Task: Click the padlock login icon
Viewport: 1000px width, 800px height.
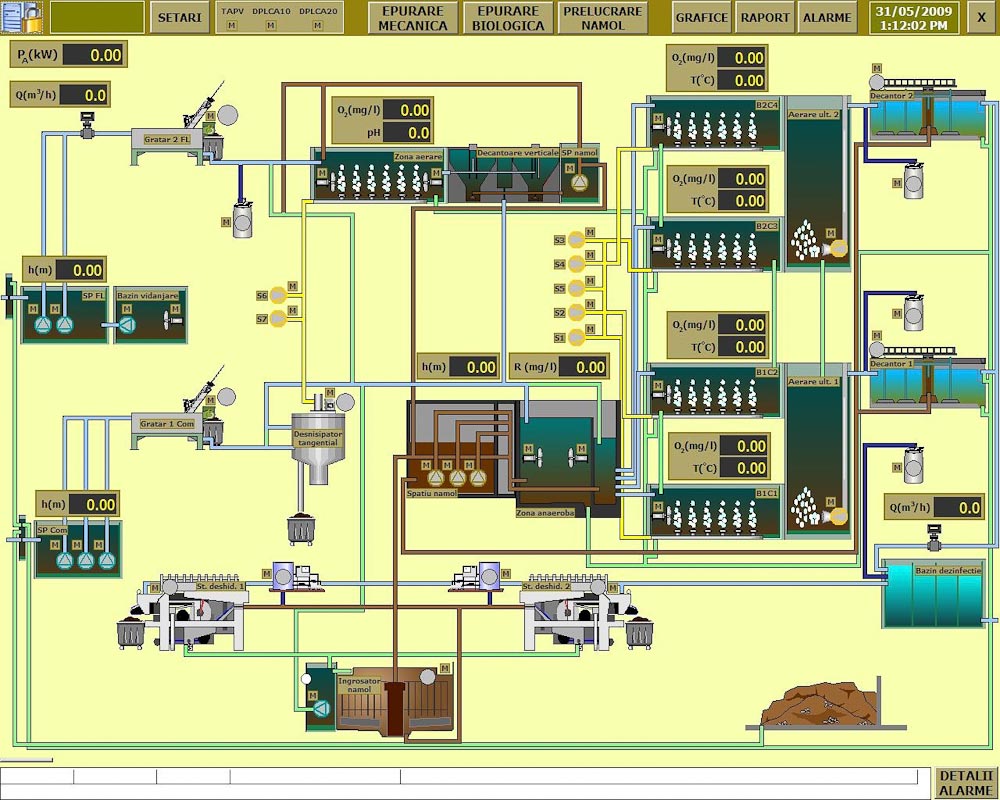Action: coord(22,17)
